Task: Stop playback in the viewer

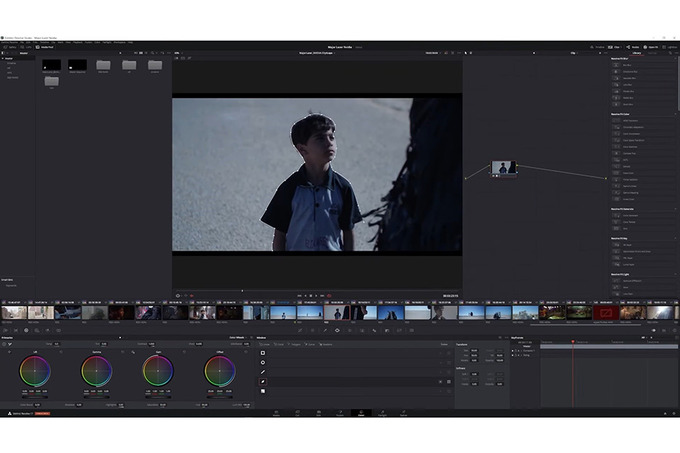Action: pos(311,296)
